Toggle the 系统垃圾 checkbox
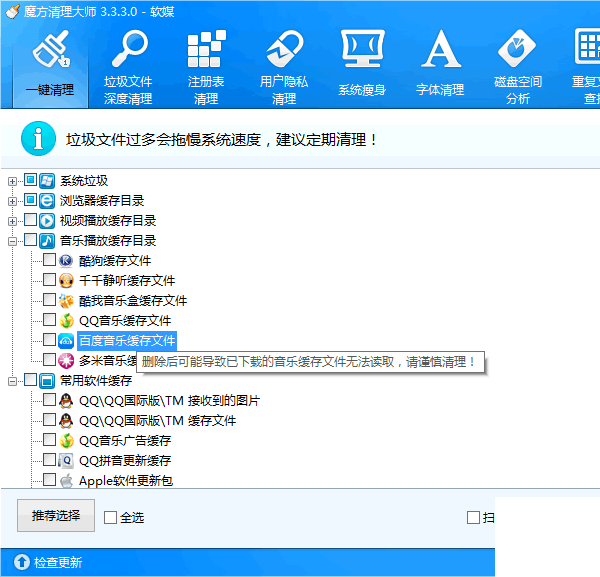This screenshot has width=600, height=577. pos(31,179)
